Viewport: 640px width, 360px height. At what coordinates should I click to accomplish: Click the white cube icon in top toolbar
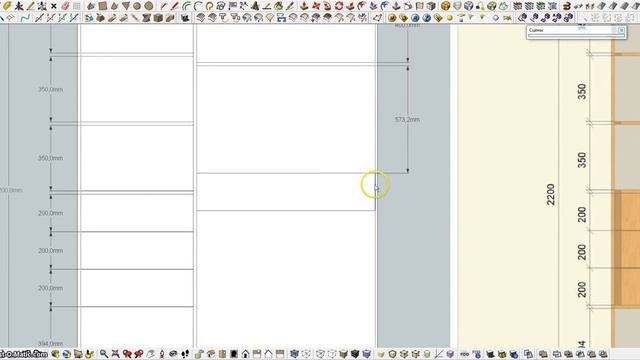click(x=469, y=6)
